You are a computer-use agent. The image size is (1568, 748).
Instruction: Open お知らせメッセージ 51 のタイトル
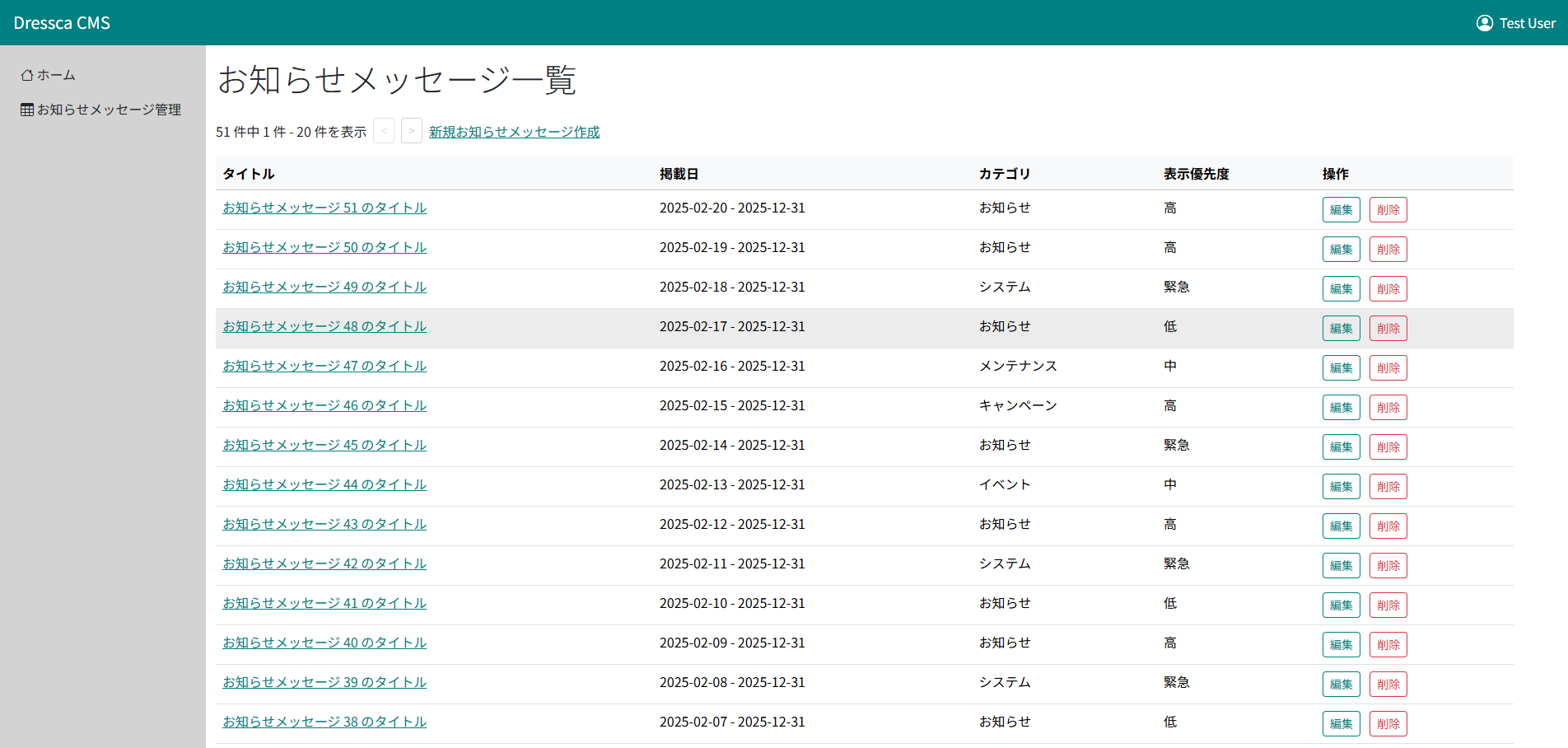[324, 208]
